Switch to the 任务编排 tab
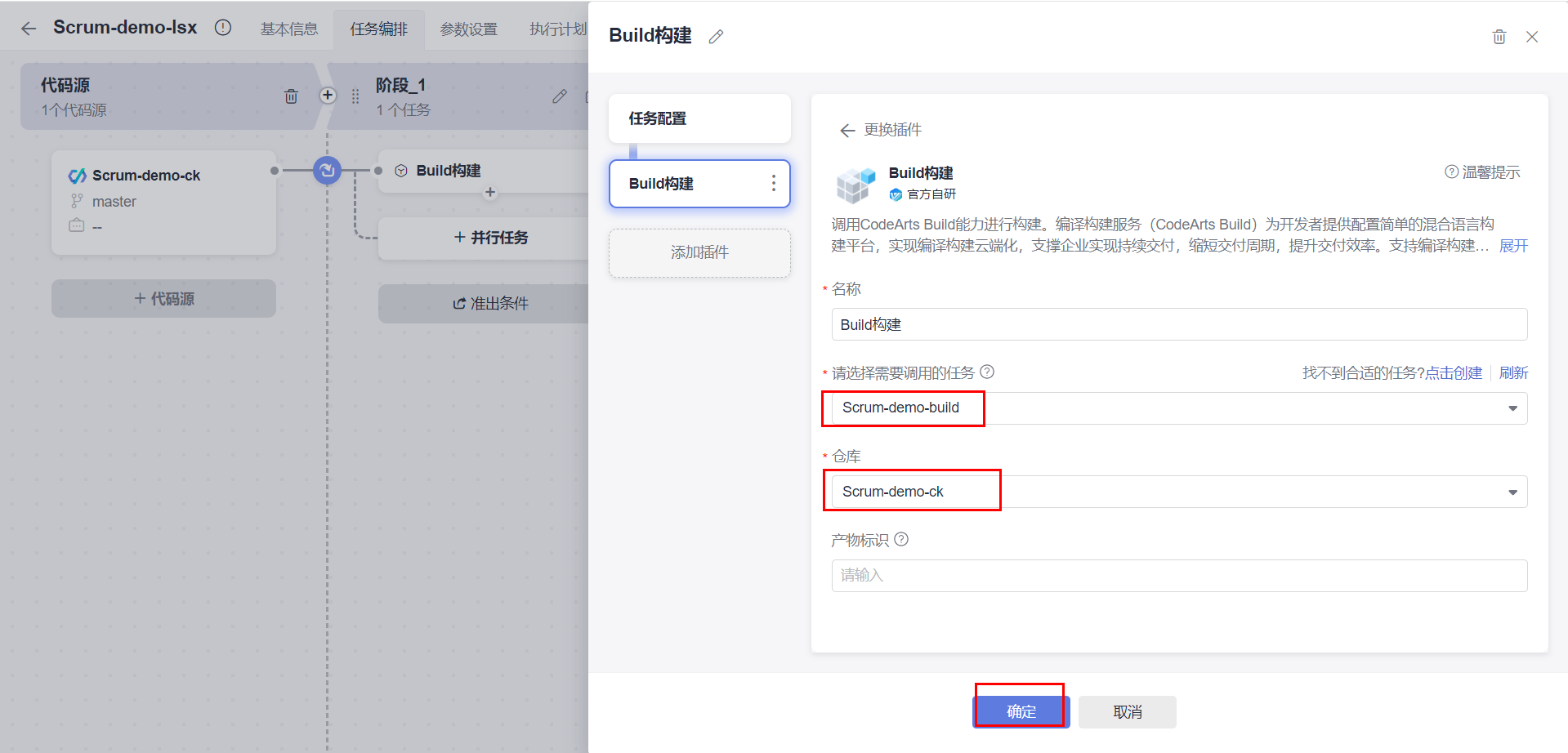Screen dimensions: 1568x753 (x=379, y=29)
